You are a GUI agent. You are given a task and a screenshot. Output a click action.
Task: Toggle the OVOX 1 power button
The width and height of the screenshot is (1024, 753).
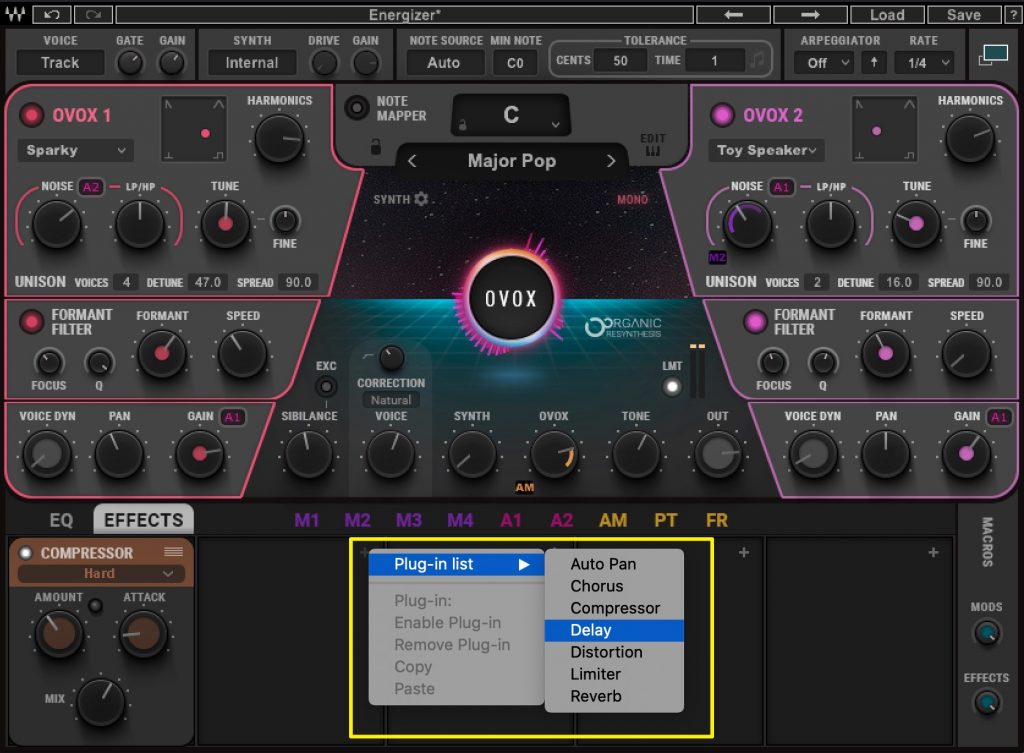coord(31,115)
